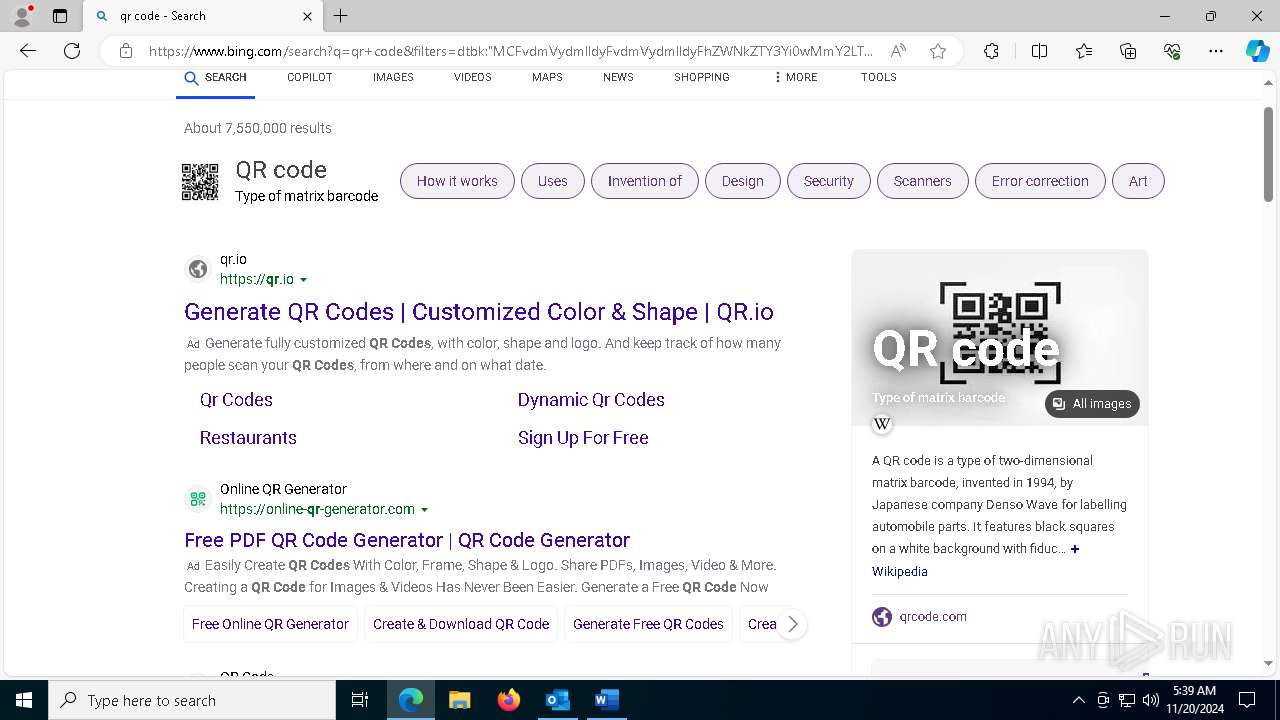Image resolution: width=1280 pixels, height=720 pixels.
Task: Open the Tab actions menu icon
Action: 60,16
